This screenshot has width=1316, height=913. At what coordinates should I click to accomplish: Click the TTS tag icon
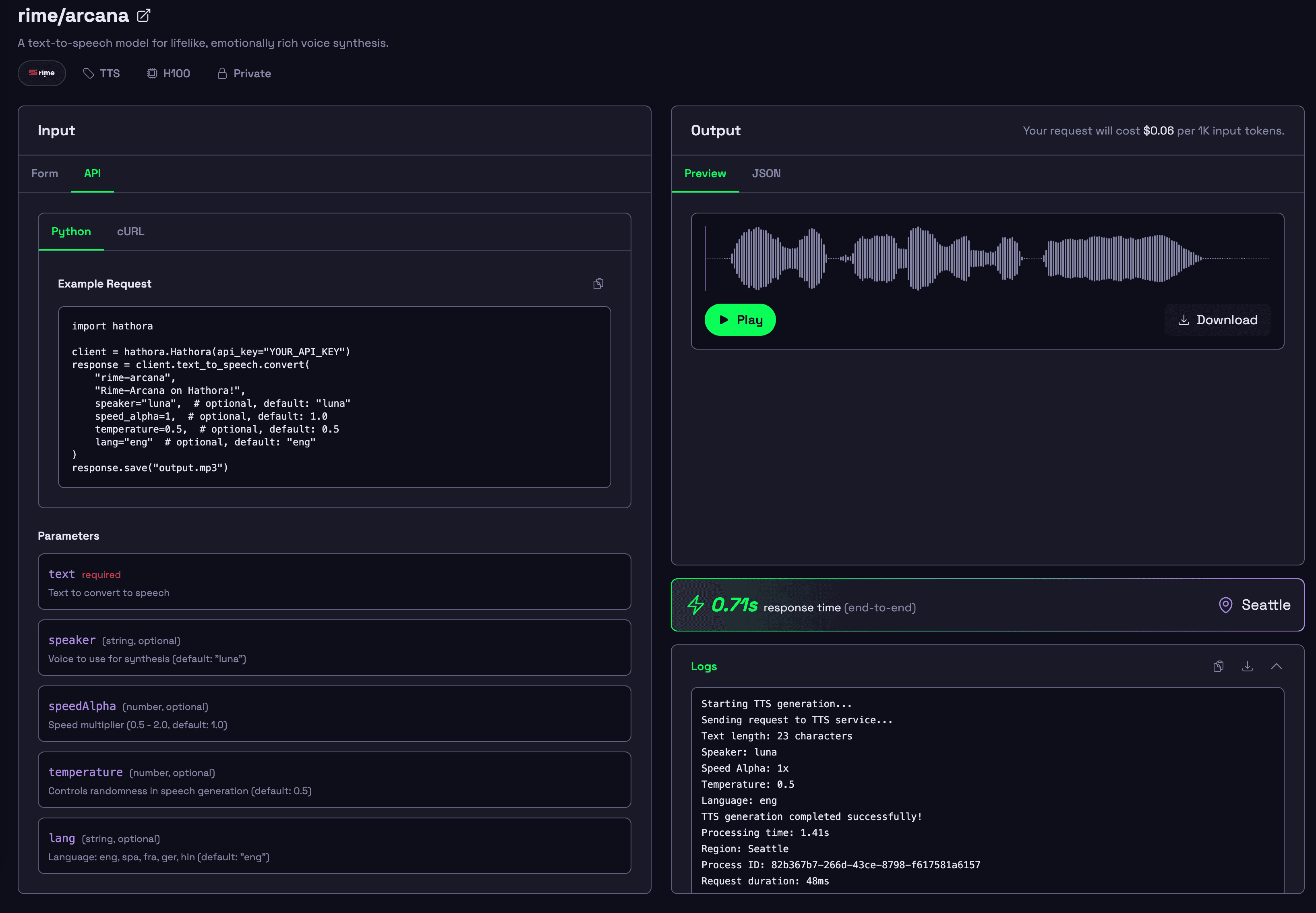point(89,73)
